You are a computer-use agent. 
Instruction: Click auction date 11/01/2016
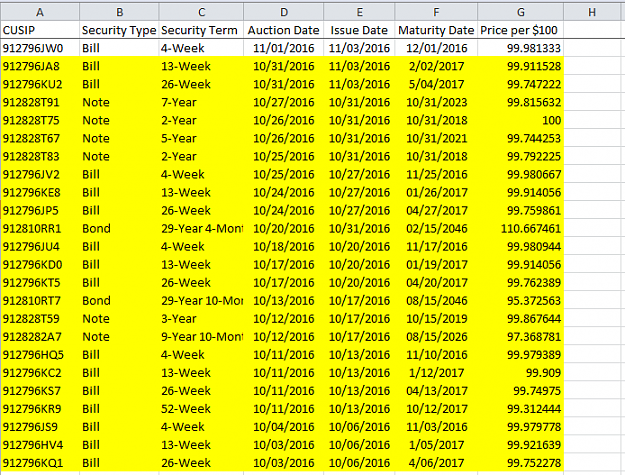[x=284, y=48]
